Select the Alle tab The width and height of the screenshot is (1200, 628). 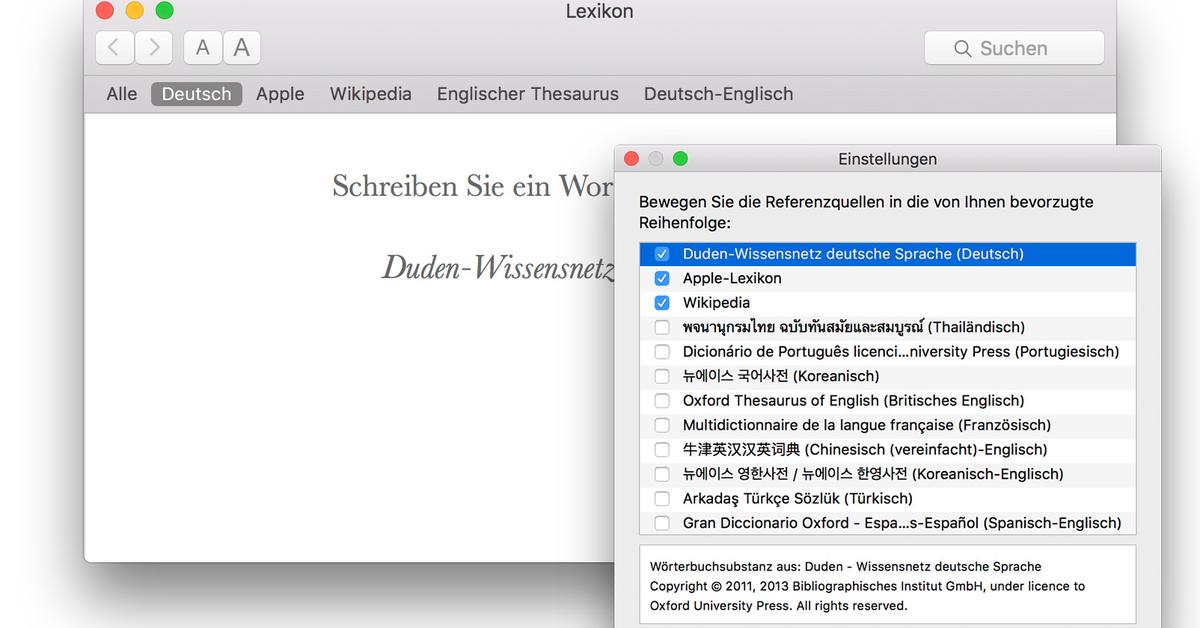click(122, 94)
